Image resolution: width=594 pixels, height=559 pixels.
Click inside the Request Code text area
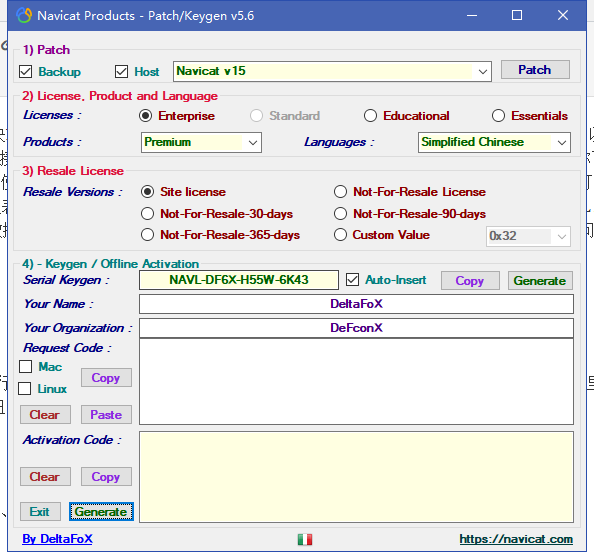(356, 382)
